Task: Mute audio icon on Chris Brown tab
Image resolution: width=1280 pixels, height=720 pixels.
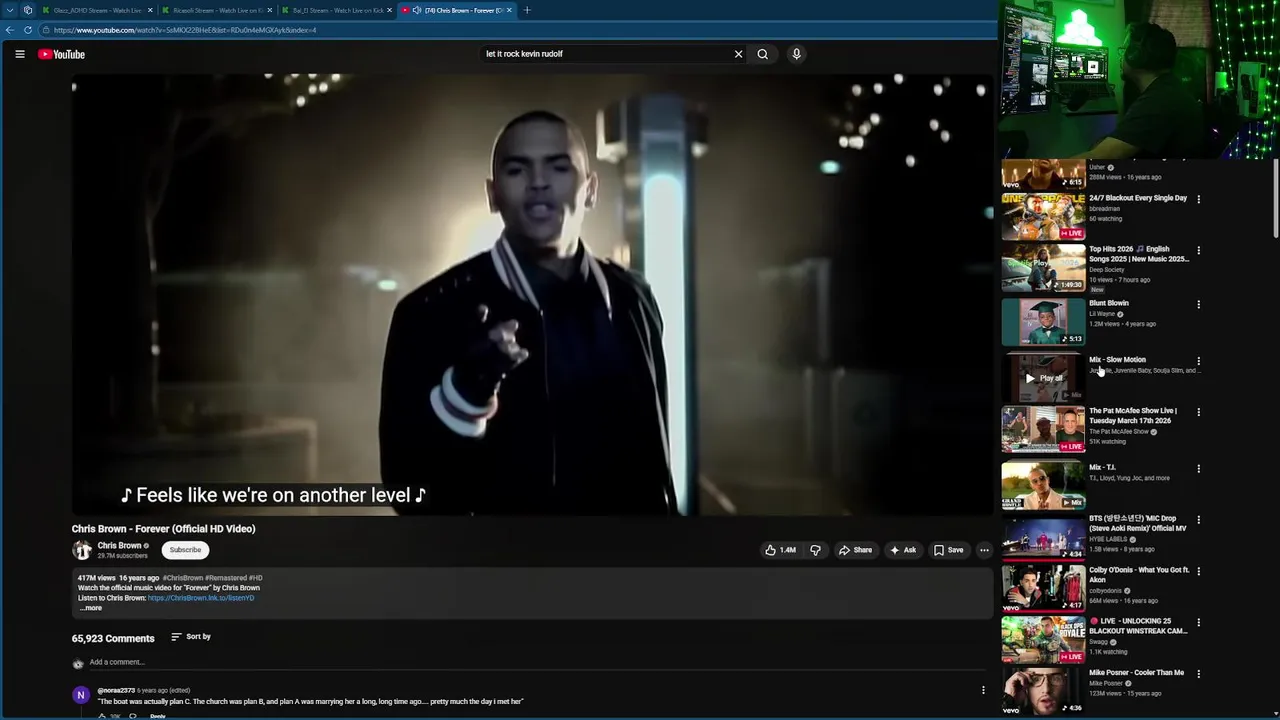Action: (416, 10)
